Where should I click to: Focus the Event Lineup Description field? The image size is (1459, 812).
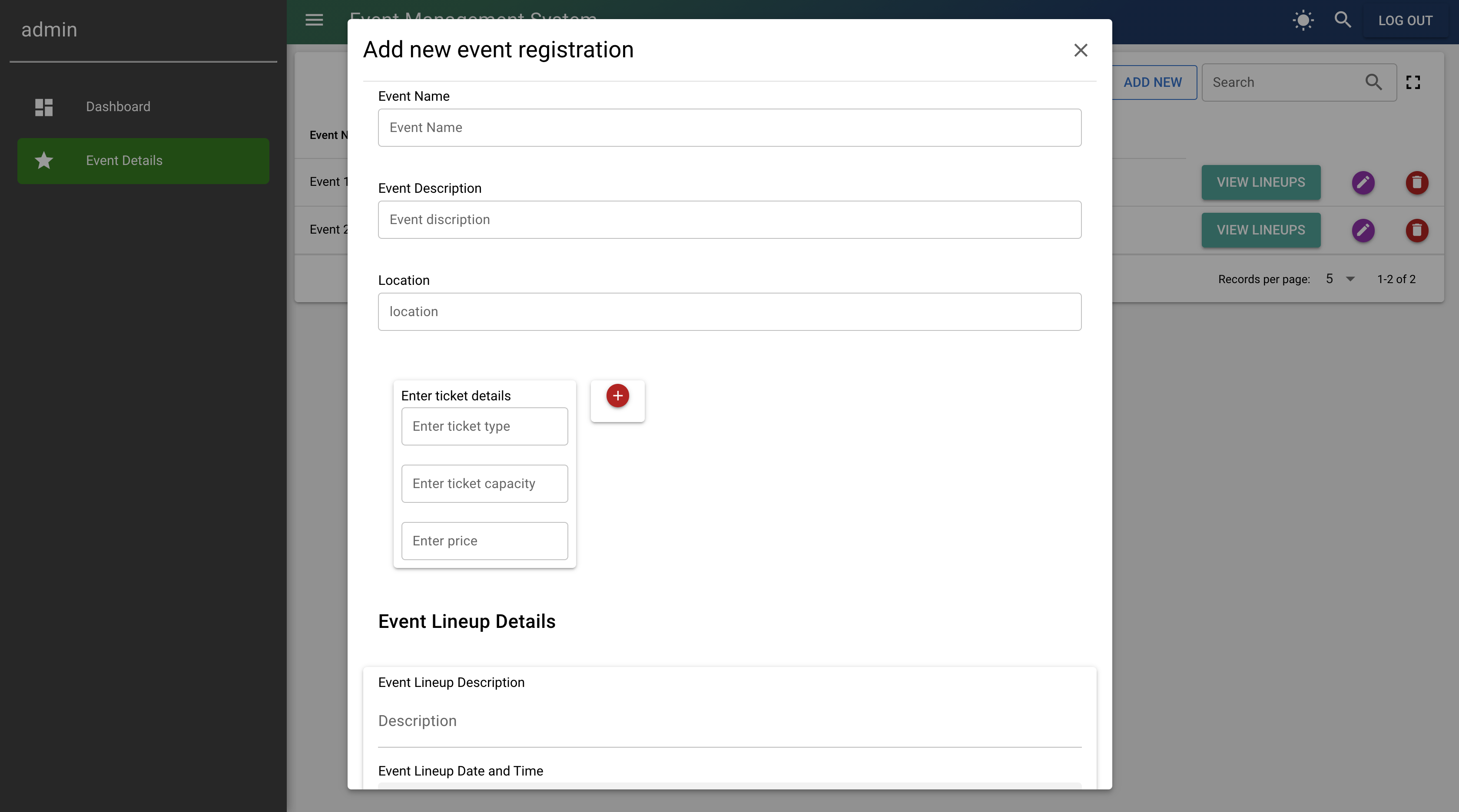coord(729,721)
